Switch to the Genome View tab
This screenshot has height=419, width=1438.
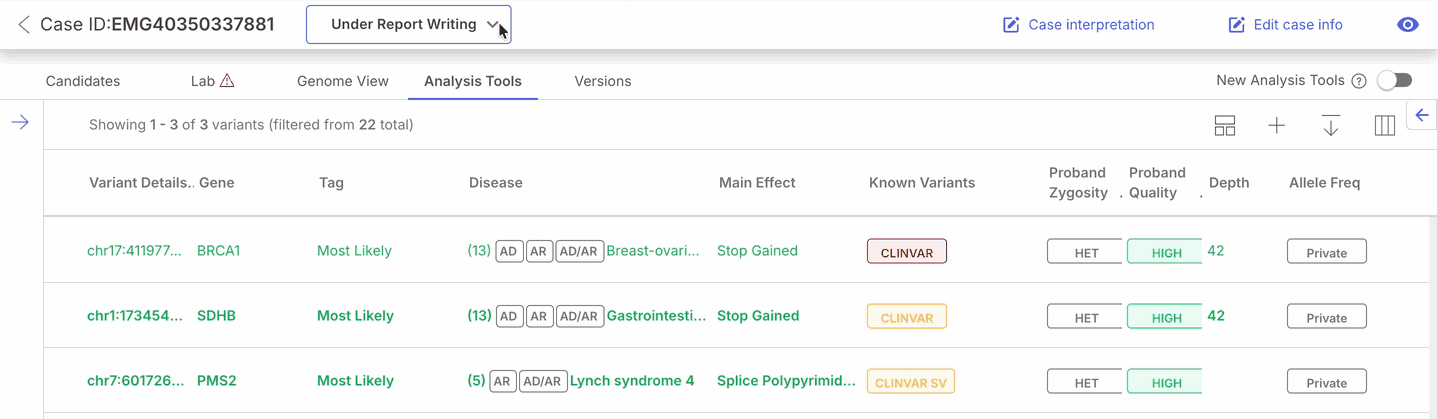pyautogui.click(x=342, y=81)
